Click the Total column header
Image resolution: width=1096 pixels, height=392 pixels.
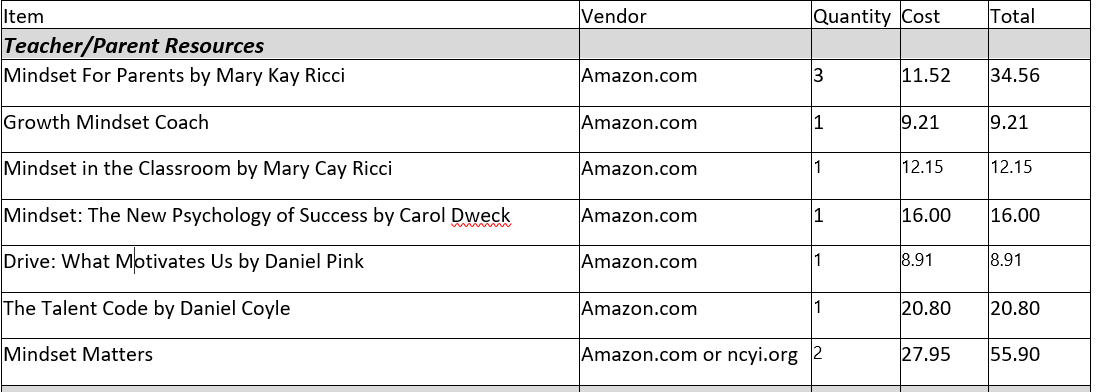coord(1039,15)
